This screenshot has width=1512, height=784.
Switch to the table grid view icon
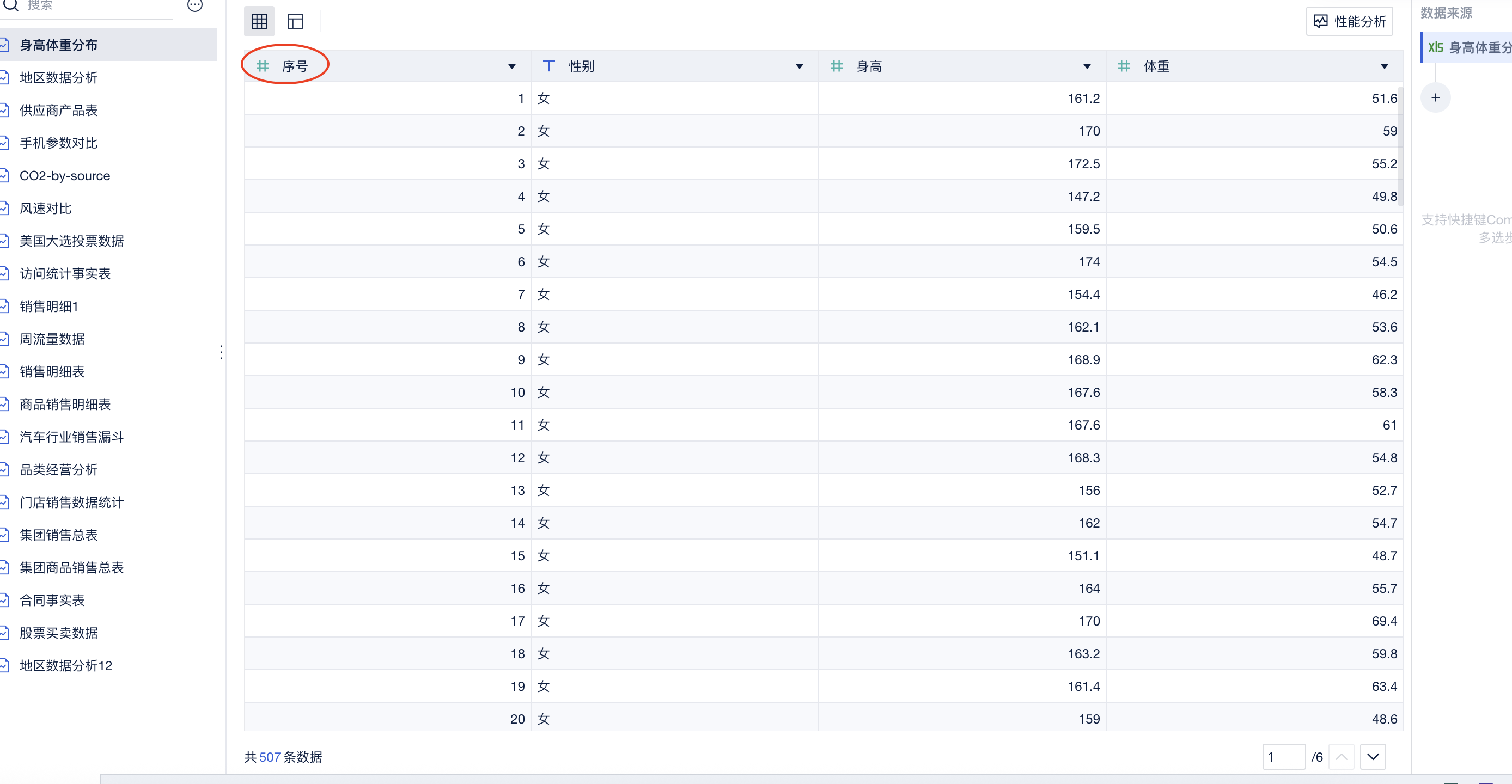(259, 22)
